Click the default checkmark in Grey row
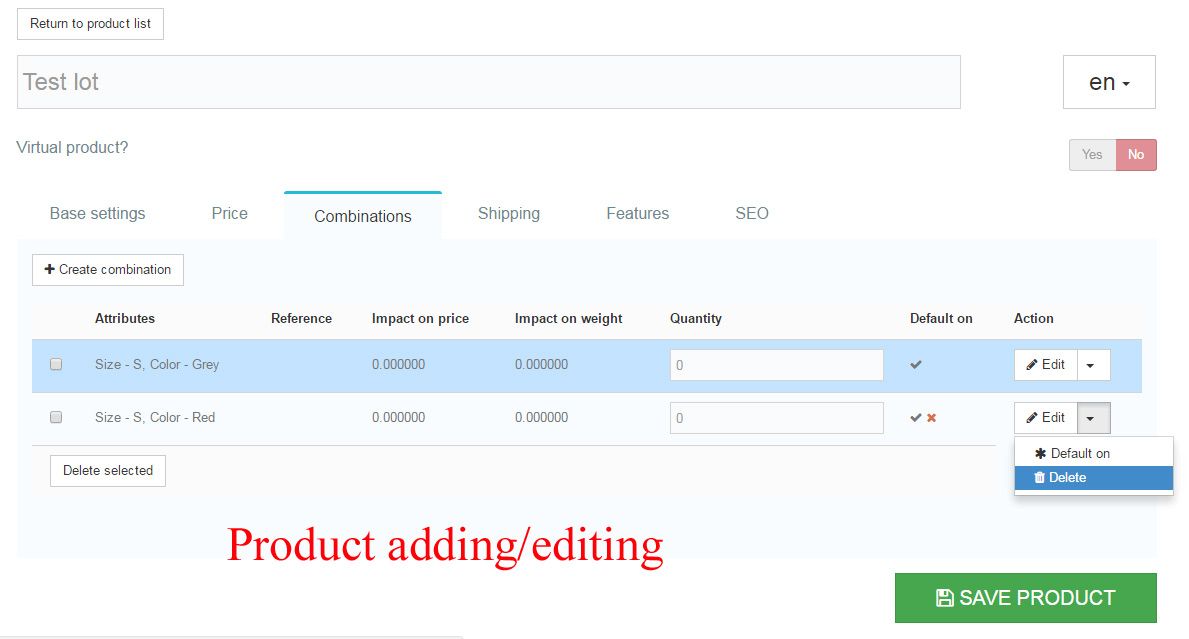Image resolution: width=1189 pixels, height=639 pixels. point(916,365)
